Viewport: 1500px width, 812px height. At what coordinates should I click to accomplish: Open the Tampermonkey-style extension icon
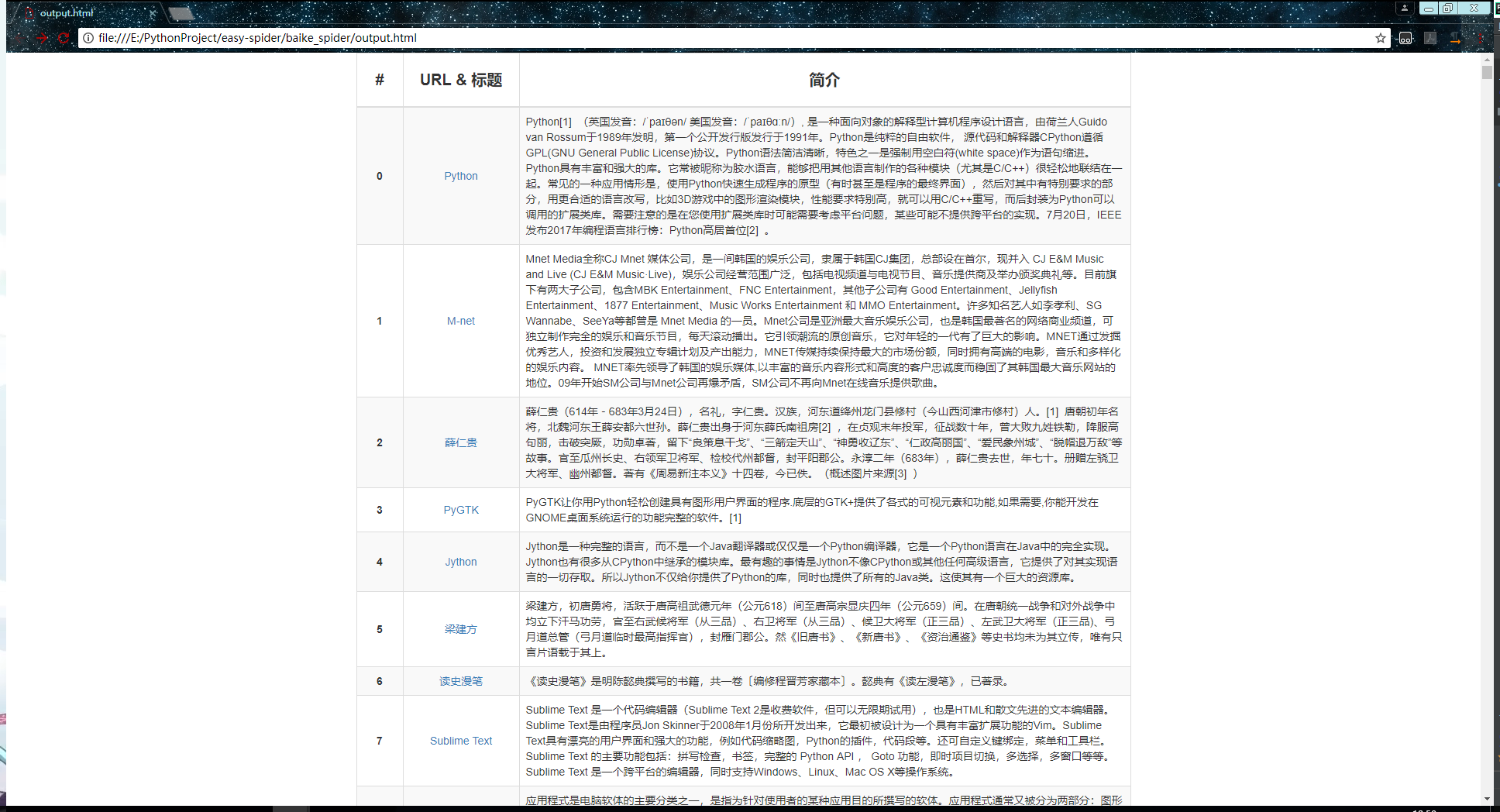coord(1405,38)
